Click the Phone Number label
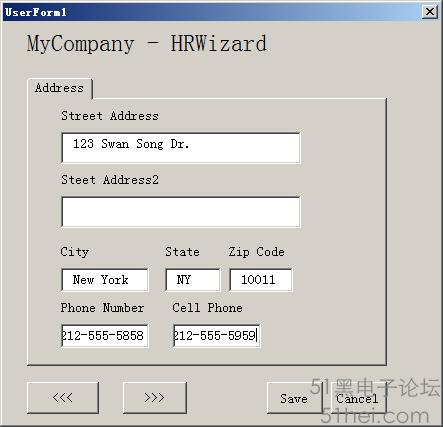Screen dimensions: 443x427 point(102,308)
